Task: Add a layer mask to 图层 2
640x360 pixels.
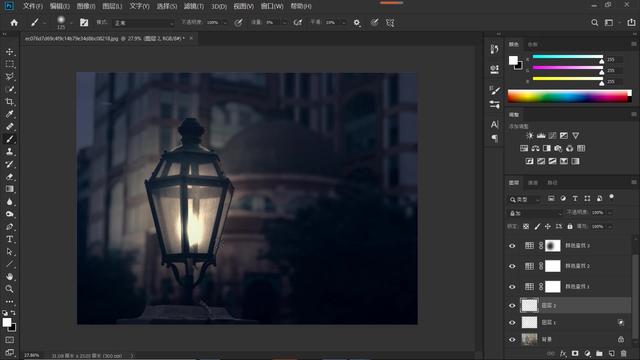Action: pos(575,353)
